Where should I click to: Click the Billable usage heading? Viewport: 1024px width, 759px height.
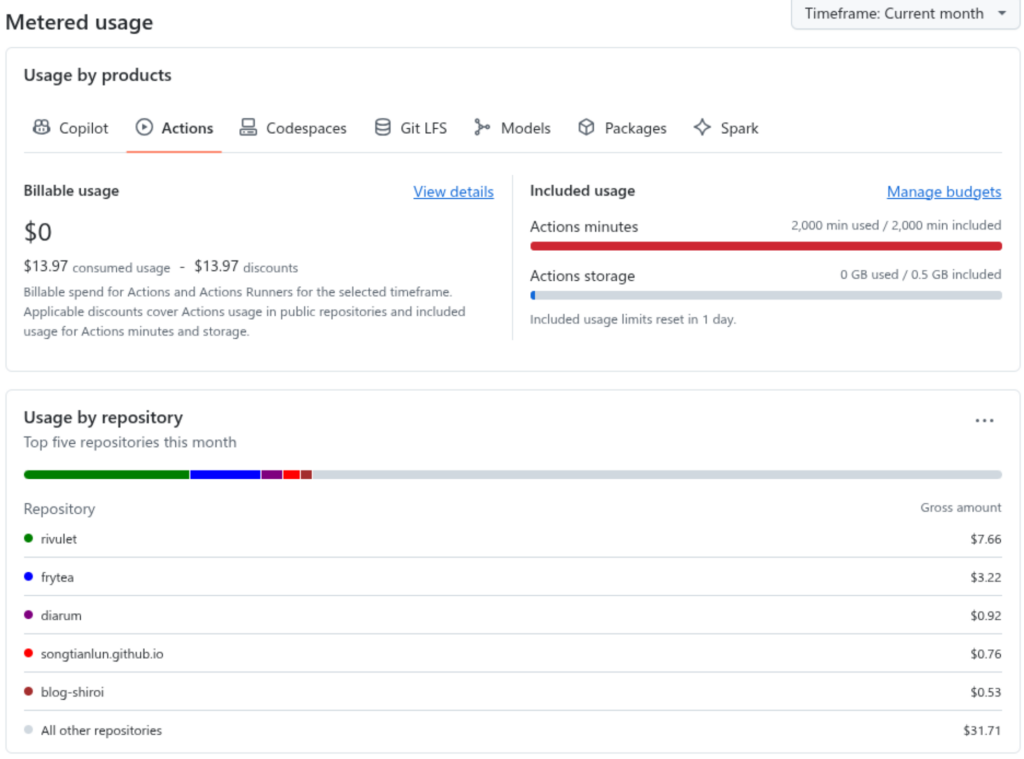[x=71, y=191]
